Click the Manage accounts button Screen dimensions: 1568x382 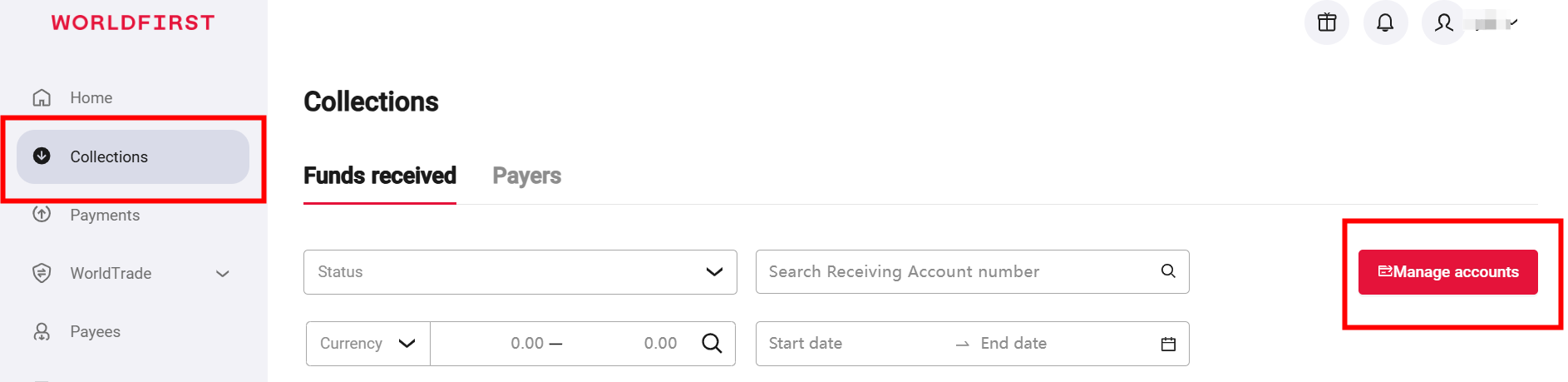click(x=1447, y=272)
